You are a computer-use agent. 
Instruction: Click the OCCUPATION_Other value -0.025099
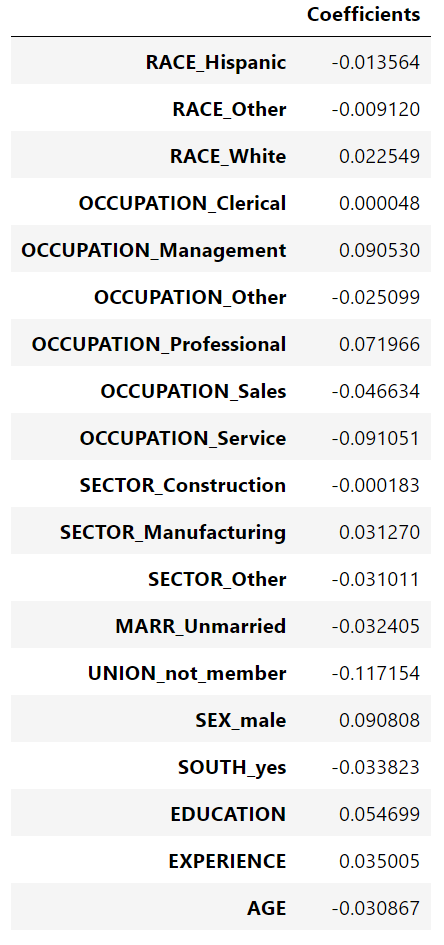pyautogui.click(x=375, y=297)
